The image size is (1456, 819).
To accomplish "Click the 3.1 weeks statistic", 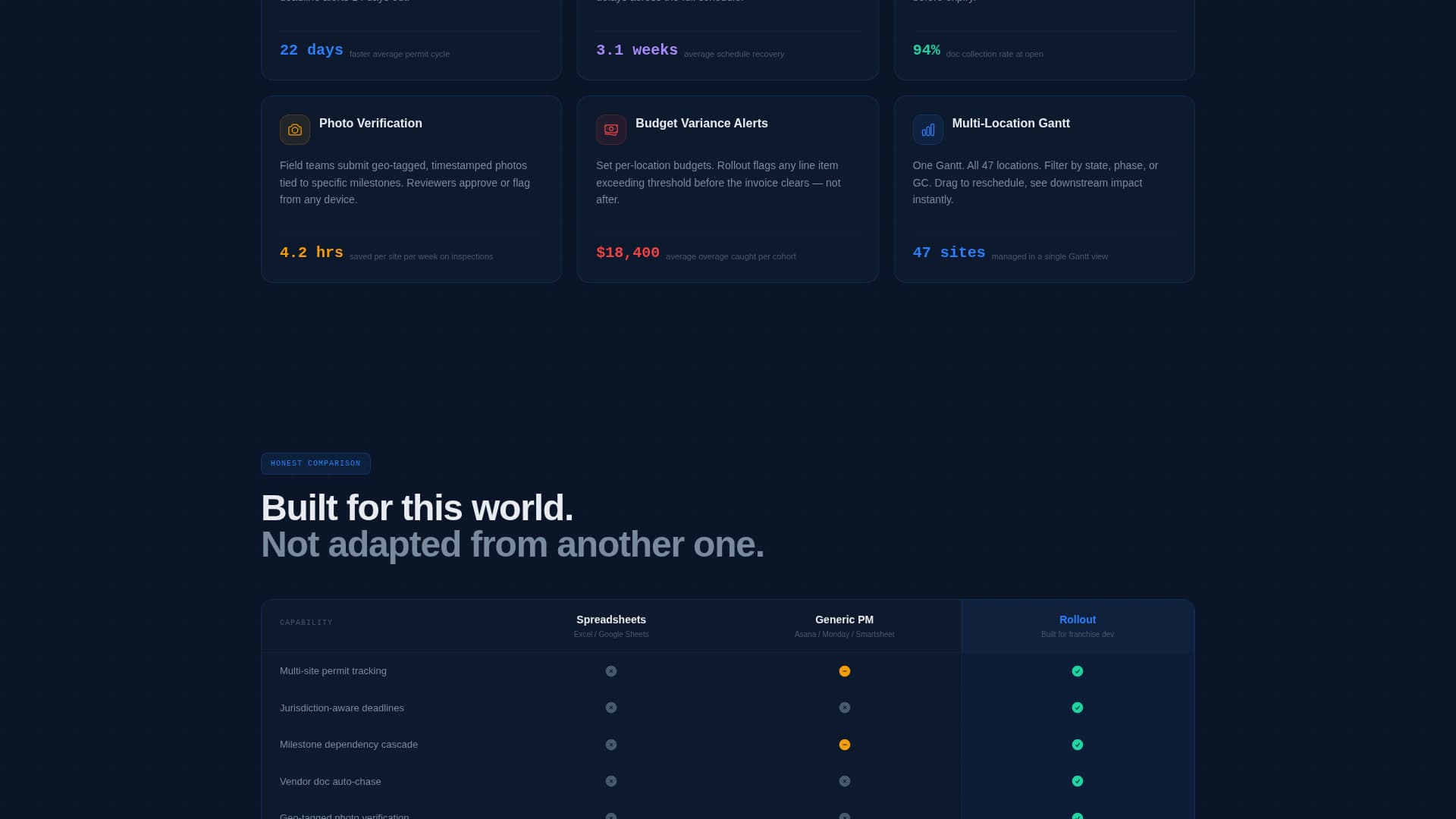I will coord(637,50).
